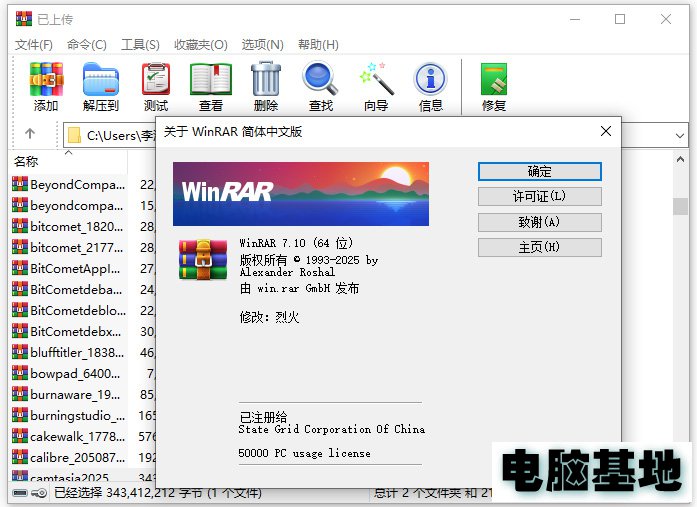Click archive icon next to BitCometdebx...
The height and width of the screenshot is (507, 697).
[20, 331]
